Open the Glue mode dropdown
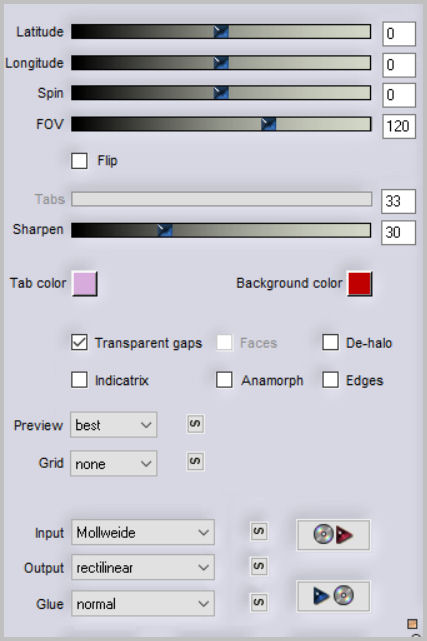Screen dimensions: 427x641 pos(143,603)
